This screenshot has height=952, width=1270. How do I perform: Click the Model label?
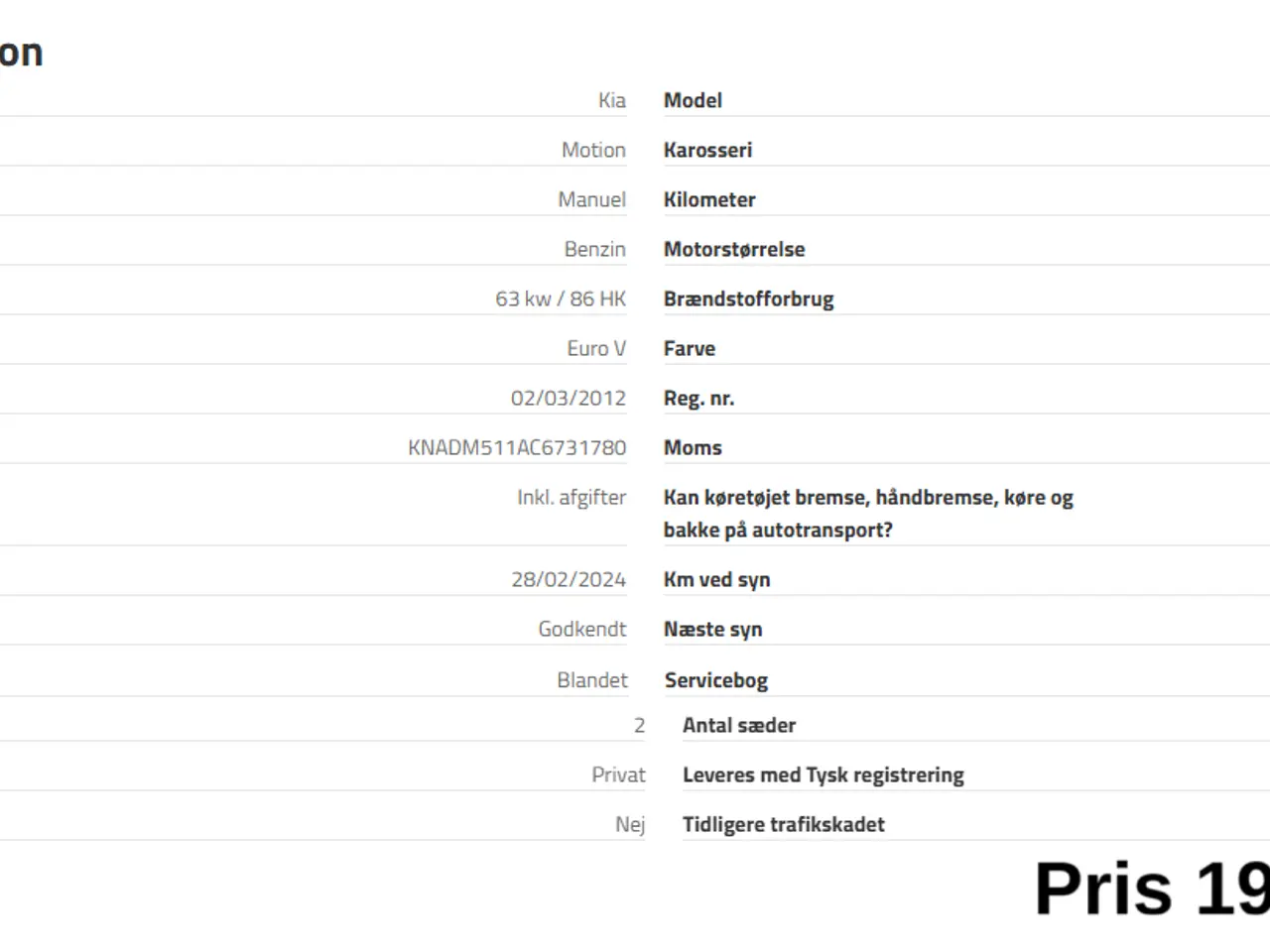[693, 100]
